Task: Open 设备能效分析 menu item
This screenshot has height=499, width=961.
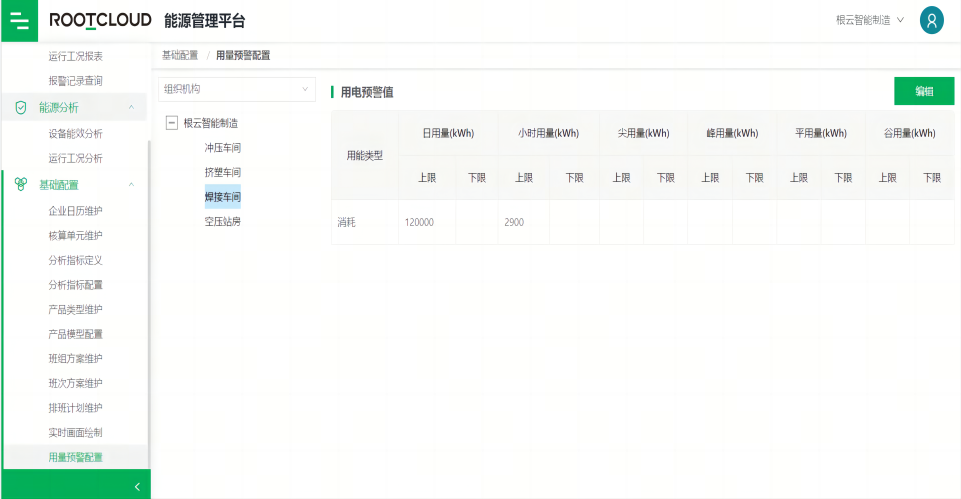Action: pos(75,133)
